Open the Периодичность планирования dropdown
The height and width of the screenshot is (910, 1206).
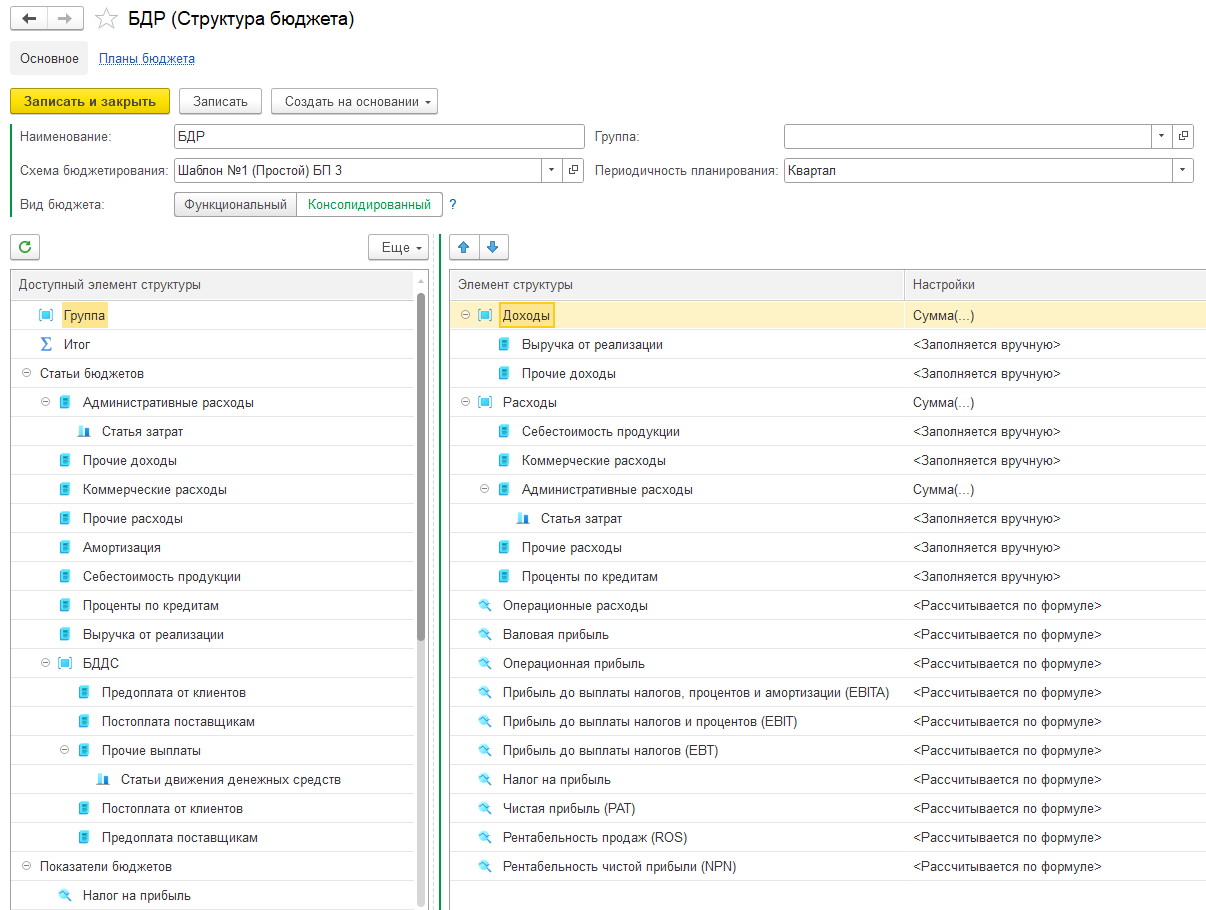[x=1184, y=170]
